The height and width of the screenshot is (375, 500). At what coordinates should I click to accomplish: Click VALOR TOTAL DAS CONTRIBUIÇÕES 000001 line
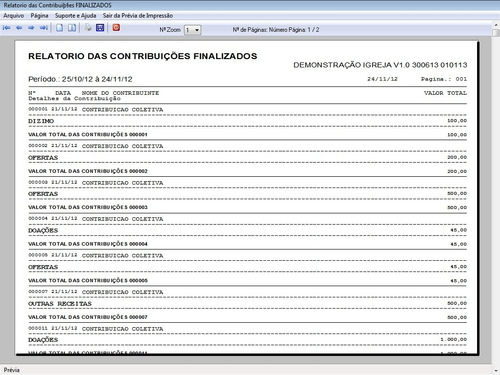pos(88,135)
